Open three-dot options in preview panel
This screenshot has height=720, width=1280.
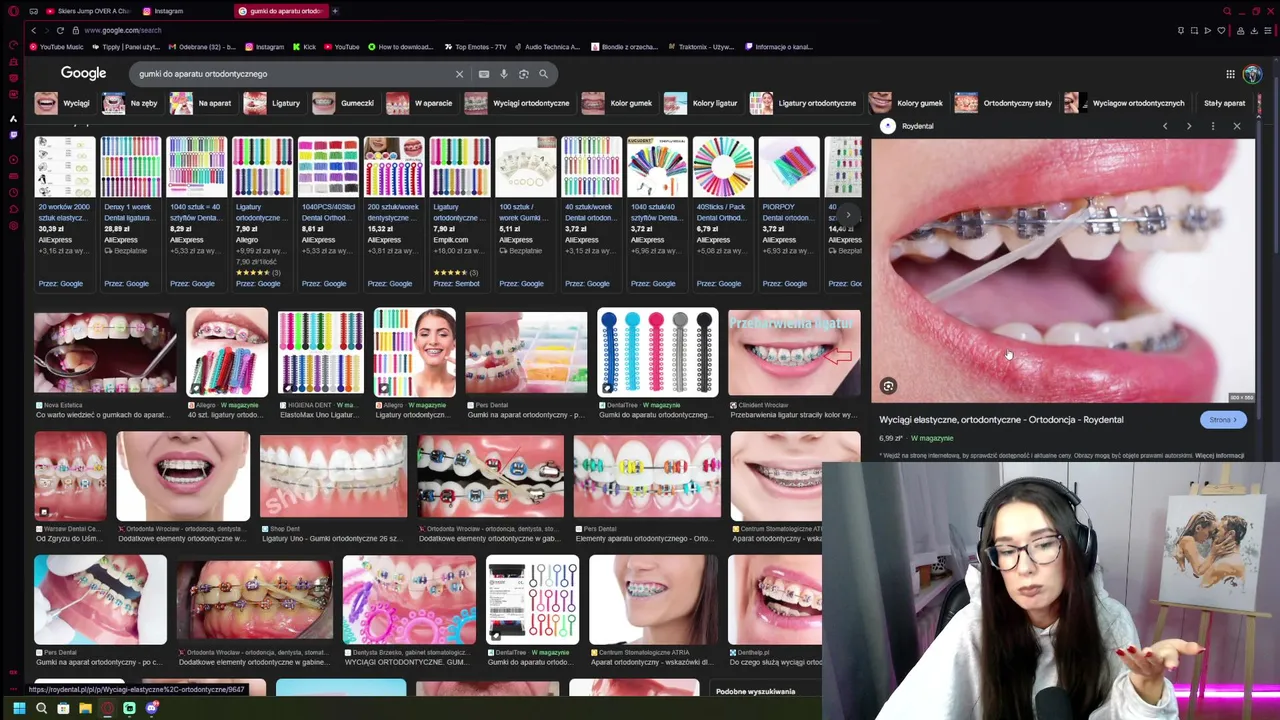1213,126
